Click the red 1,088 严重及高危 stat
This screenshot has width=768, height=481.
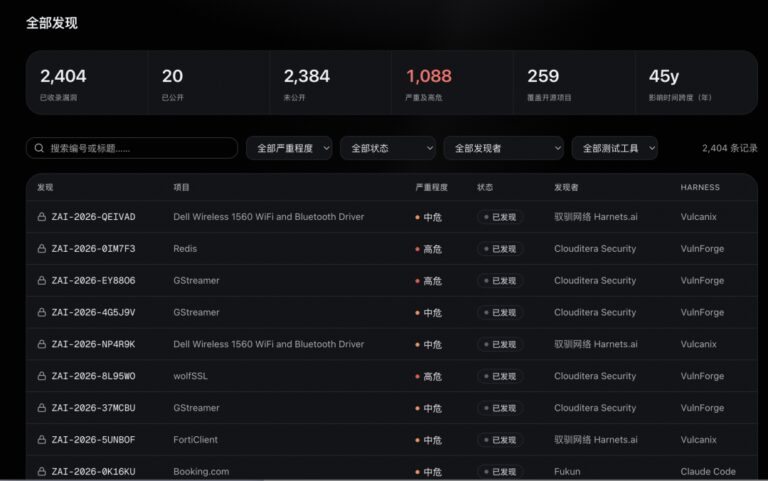coord(429,76)
